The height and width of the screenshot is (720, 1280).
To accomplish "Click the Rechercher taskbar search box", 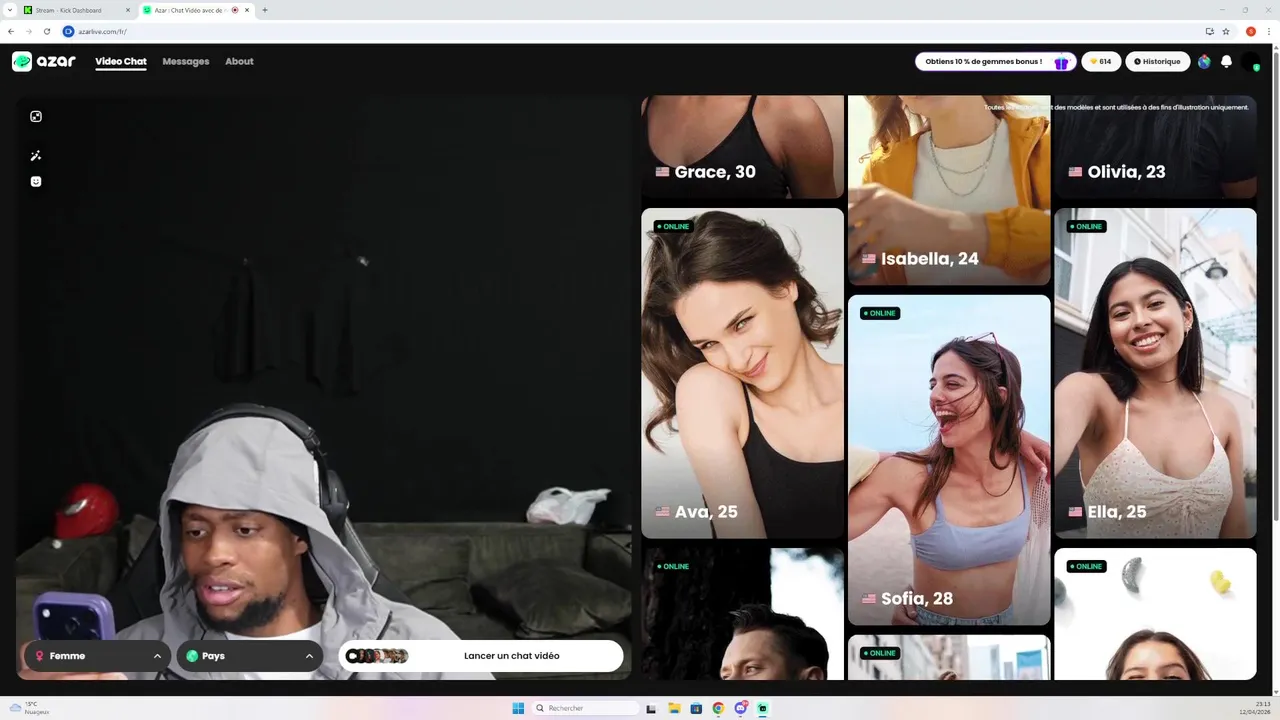I will click(x=586, y=708).
